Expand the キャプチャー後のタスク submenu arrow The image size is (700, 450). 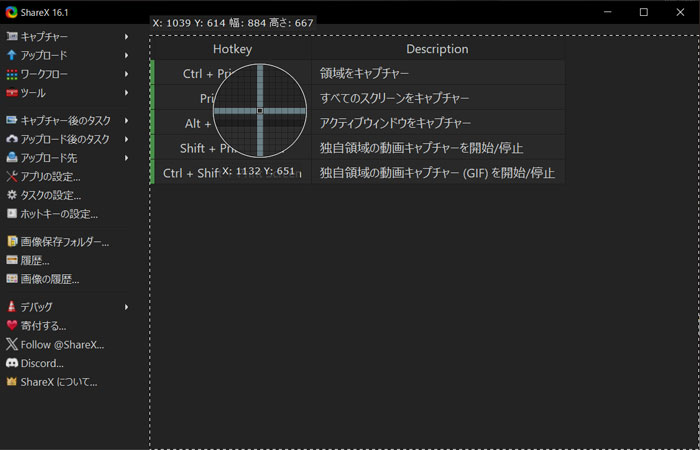point(127,121)
